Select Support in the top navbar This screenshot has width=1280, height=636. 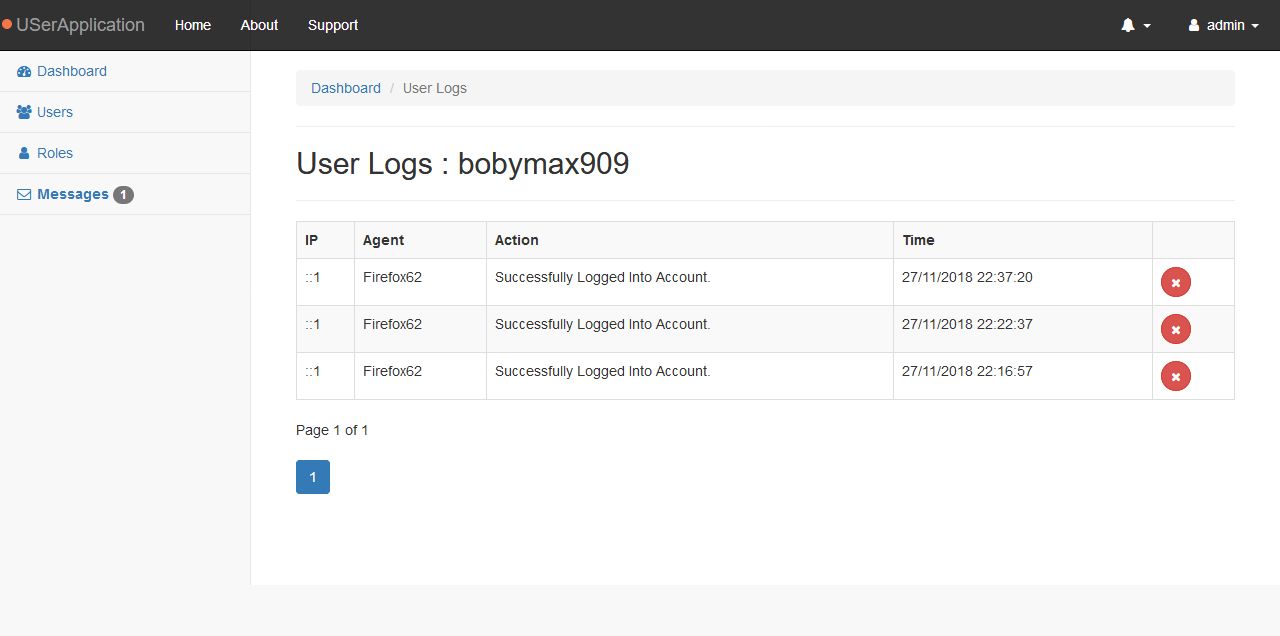click(332, 25)
